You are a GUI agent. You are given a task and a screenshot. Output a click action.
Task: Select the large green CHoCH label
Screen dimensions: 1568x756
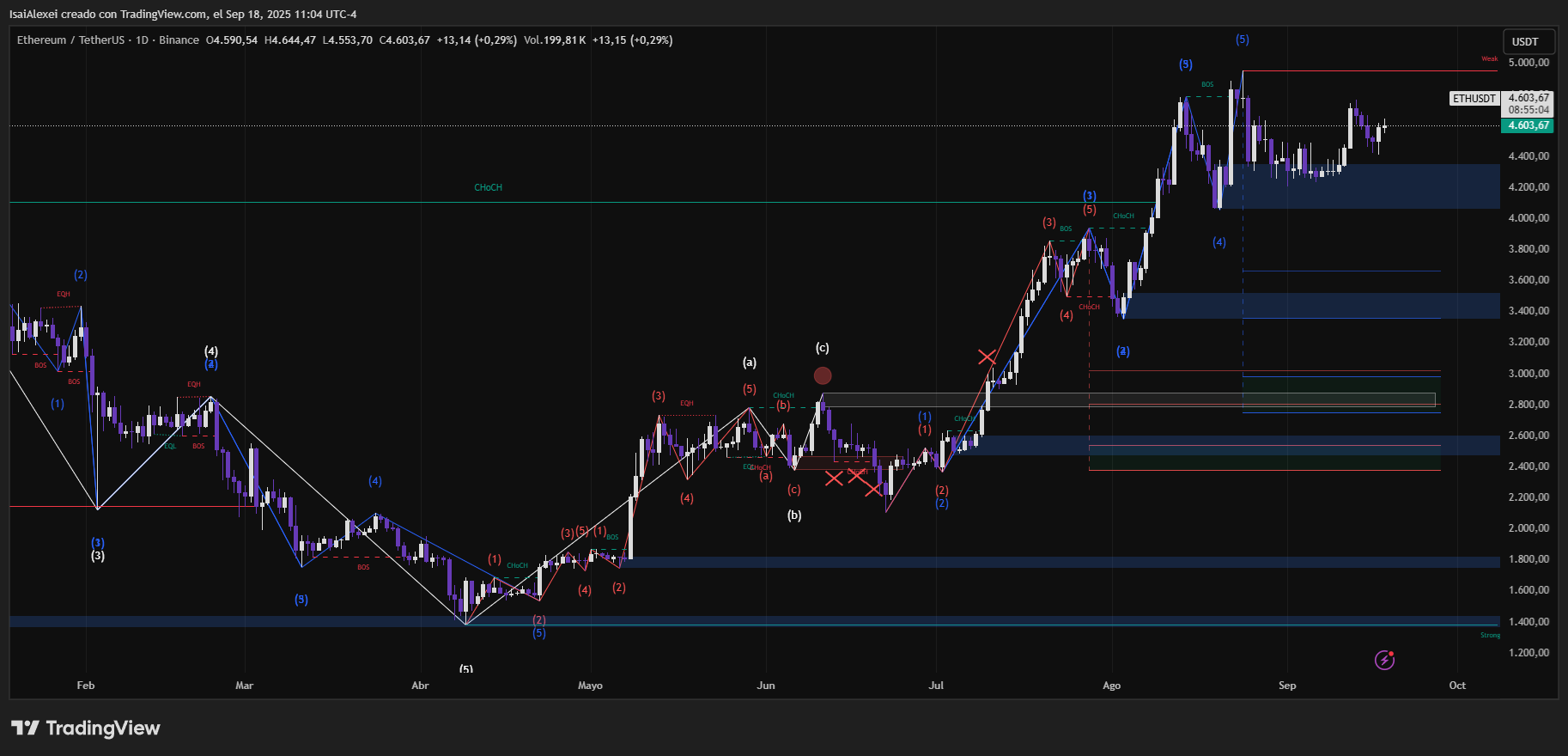(x=488, y=187)
